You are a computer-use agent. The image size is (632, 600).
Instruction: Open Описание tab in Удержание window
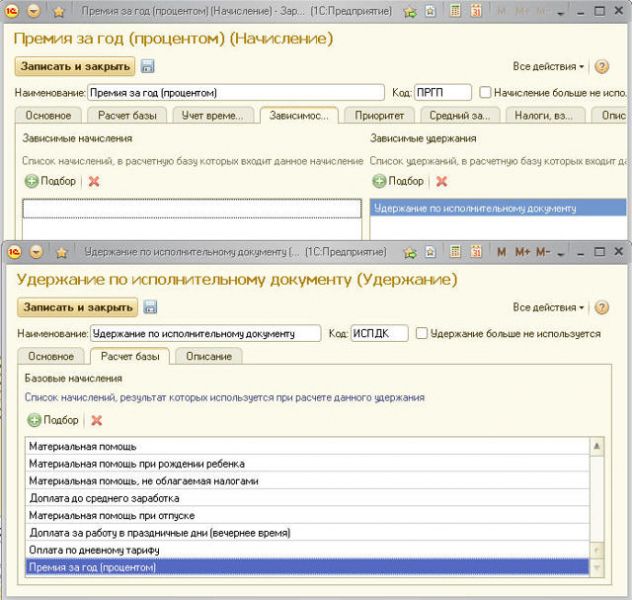(209, 357)
